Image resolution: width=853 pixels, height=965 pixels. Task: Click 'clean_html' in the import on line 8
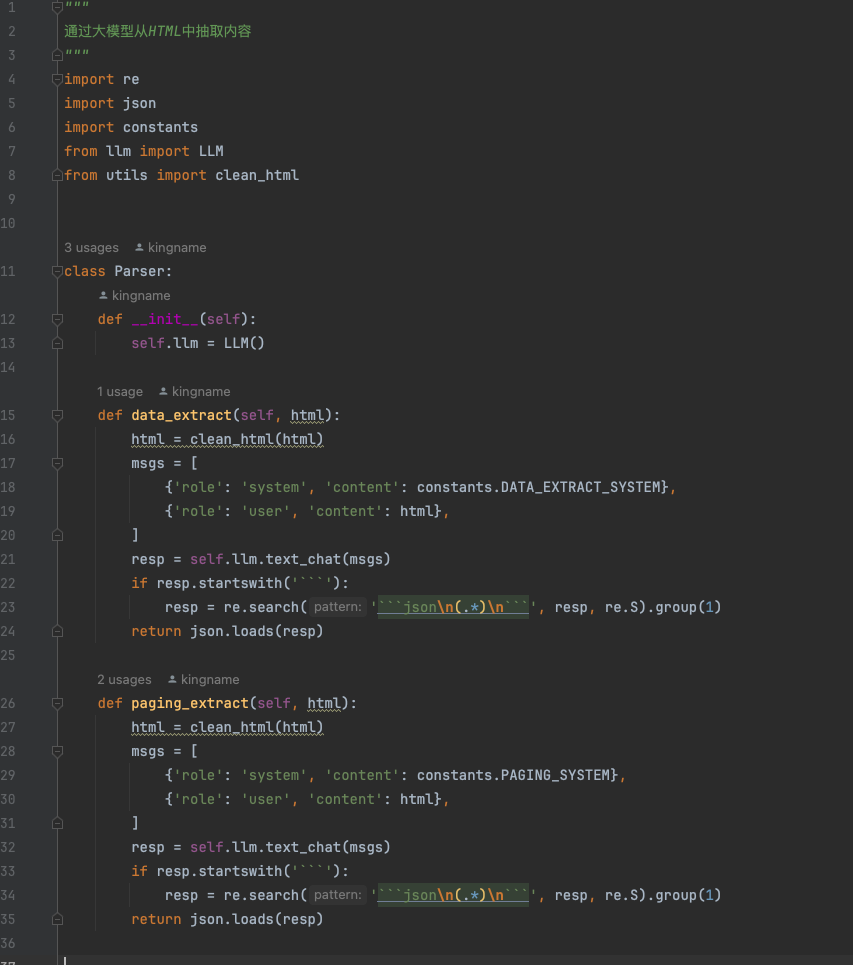pos(257,175)
